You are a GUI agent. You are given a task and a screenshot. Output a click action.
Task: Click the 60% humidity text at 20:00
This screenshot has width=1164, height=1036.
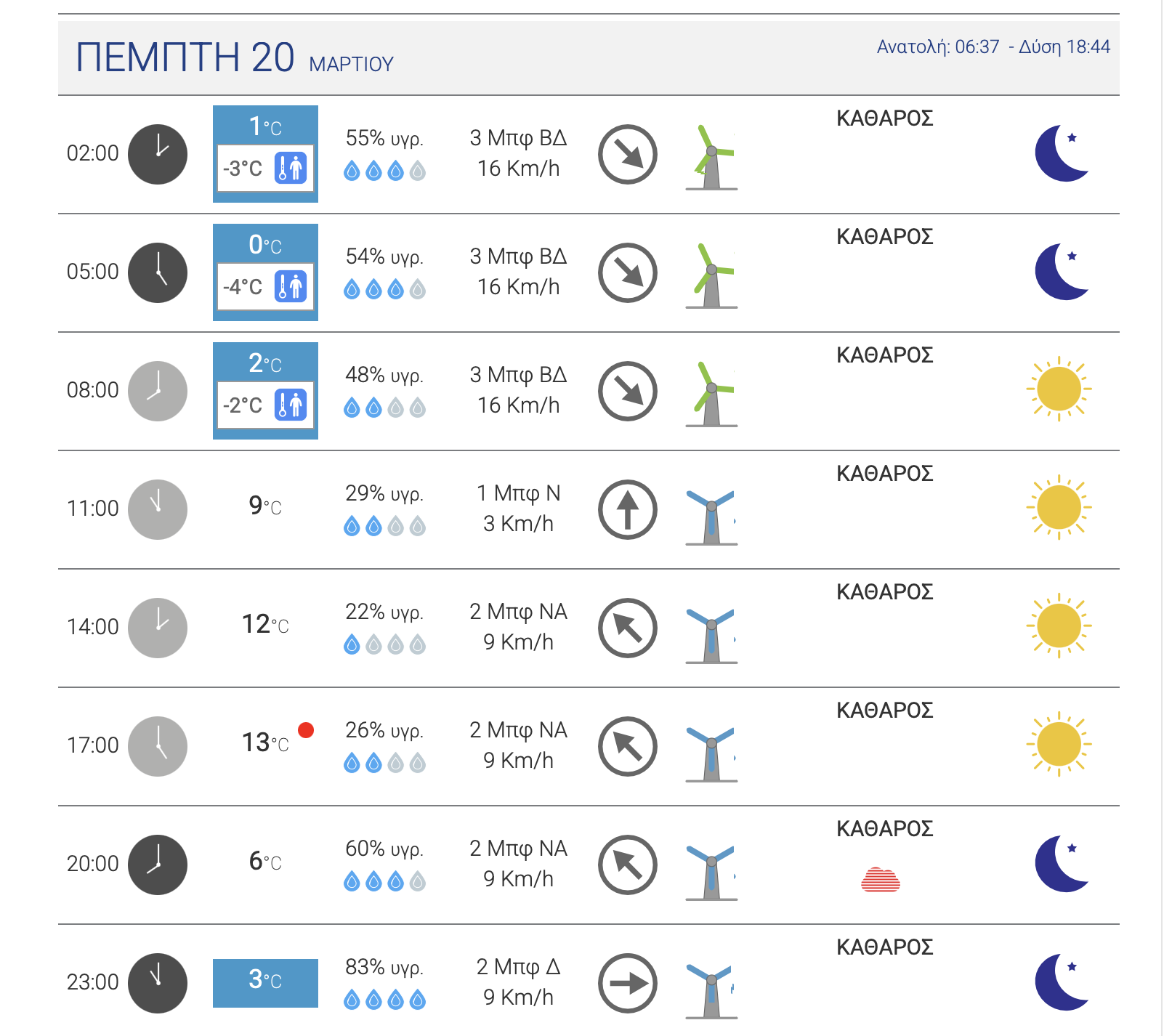384,849
